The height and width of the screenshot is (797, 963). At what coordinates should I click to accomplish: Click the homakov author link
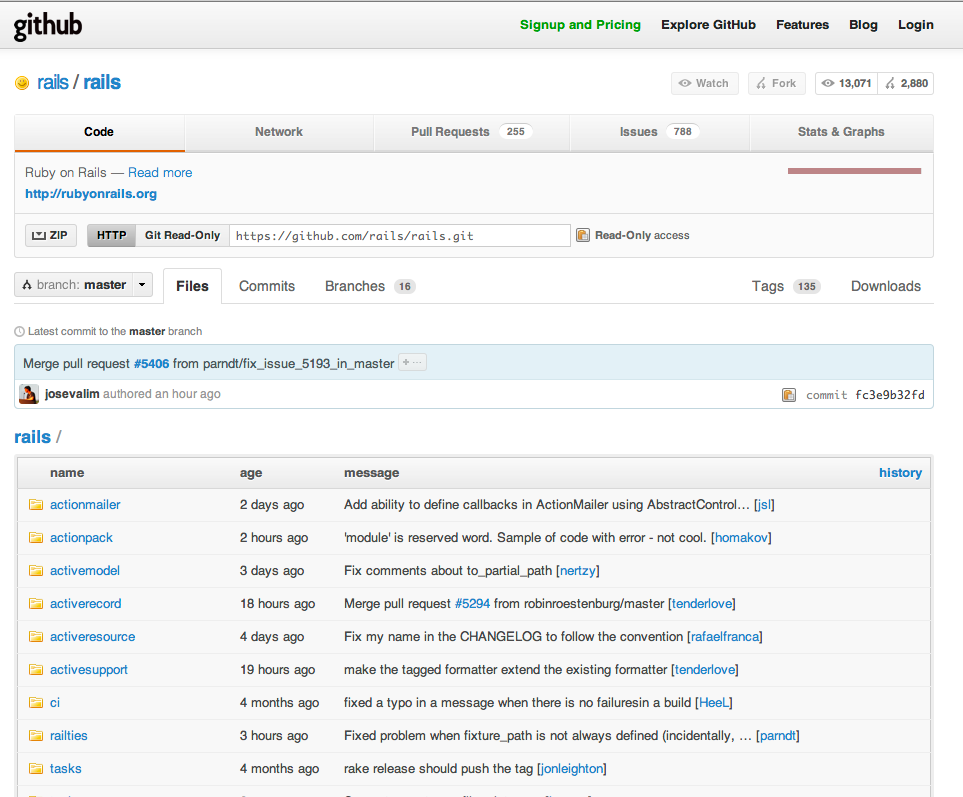click(741, 538)
